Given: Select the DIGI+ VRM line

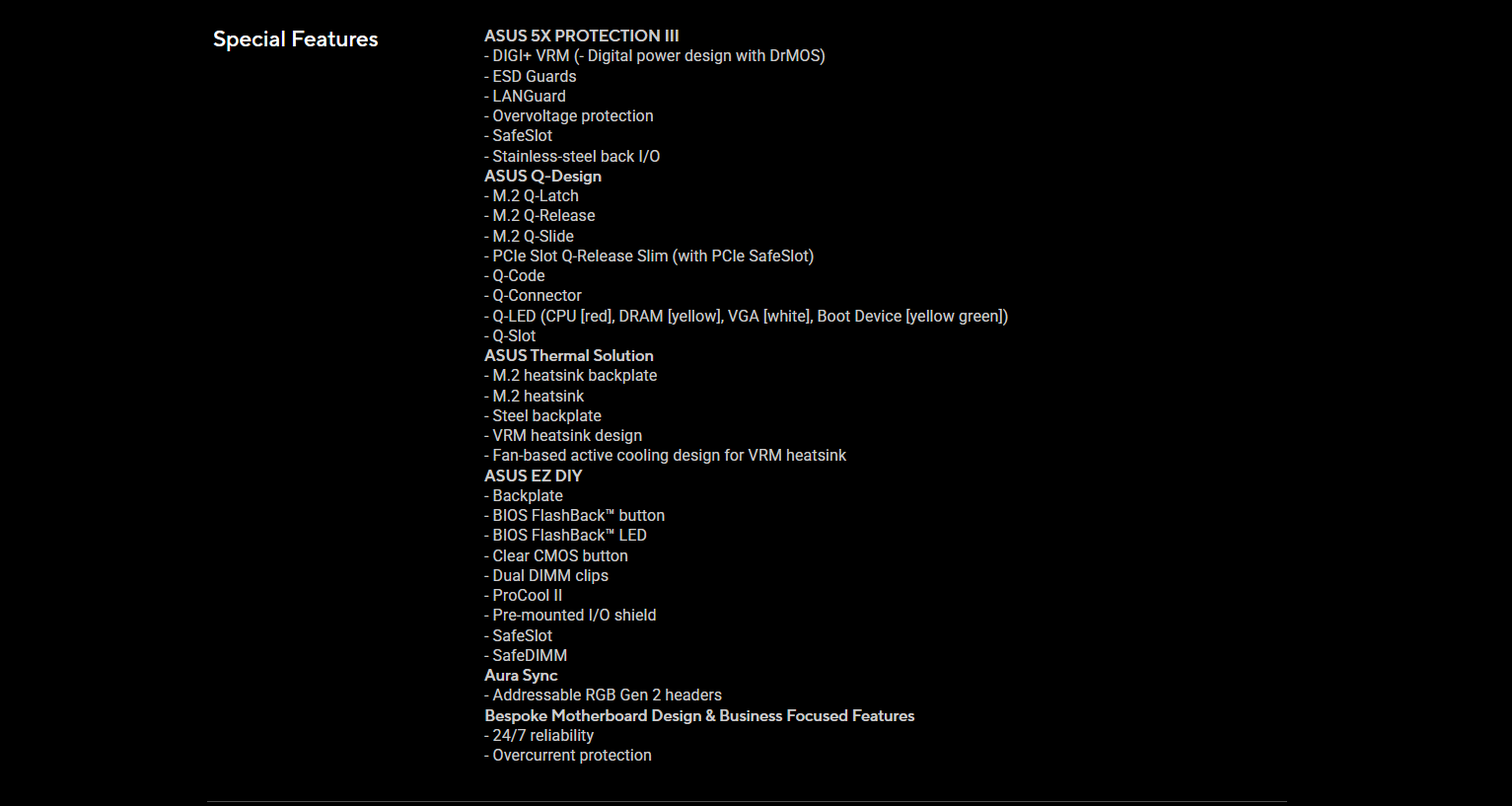Looking at the screenshot, I should tap(654, 56).
